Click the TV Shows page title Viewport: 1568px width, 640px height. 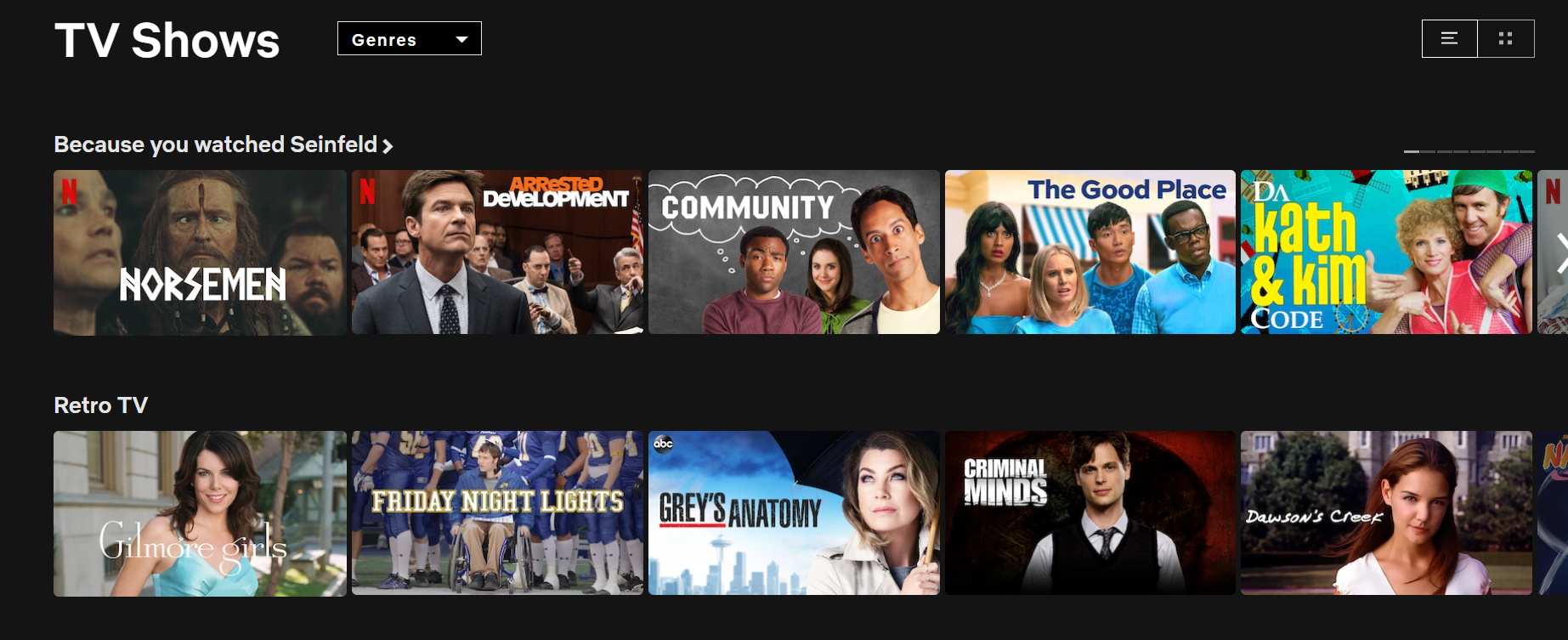[167, 41]
